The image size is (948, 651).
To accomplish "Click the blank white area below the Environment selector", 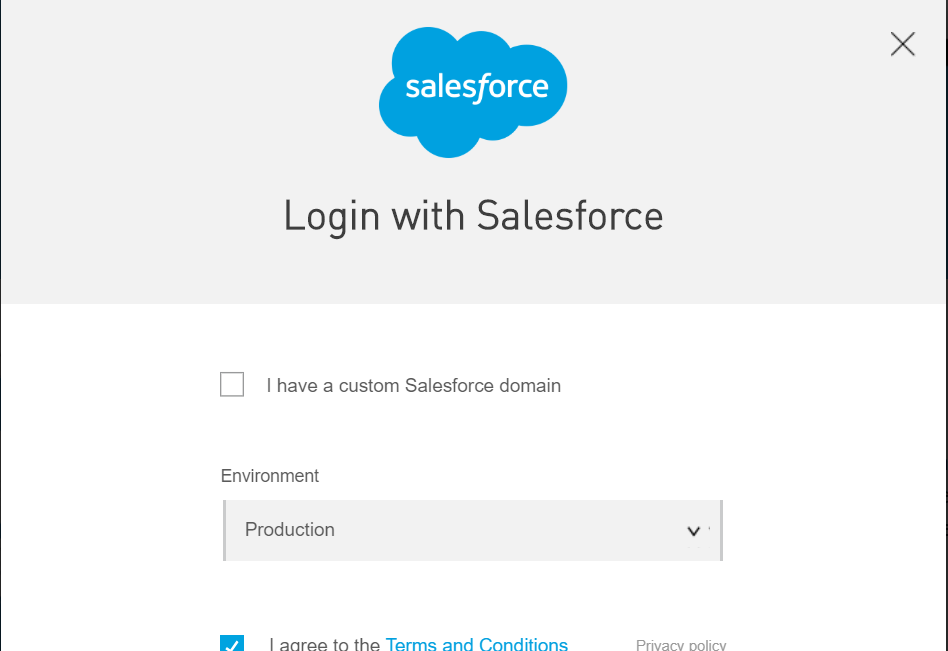I will click(472, 595).
